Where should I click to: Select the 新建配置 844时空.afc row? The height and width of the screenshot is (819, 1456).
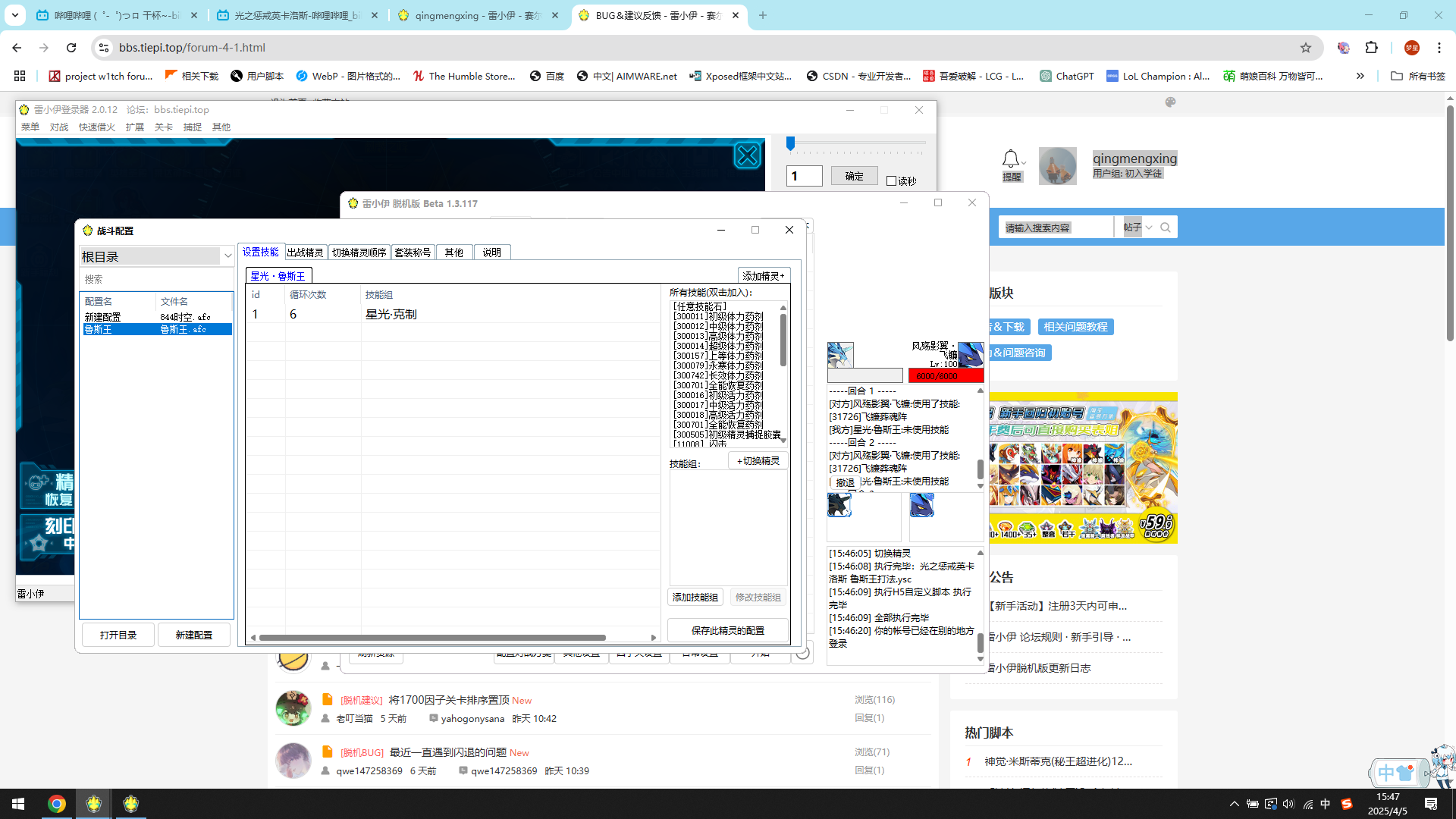tap(158, 317)
